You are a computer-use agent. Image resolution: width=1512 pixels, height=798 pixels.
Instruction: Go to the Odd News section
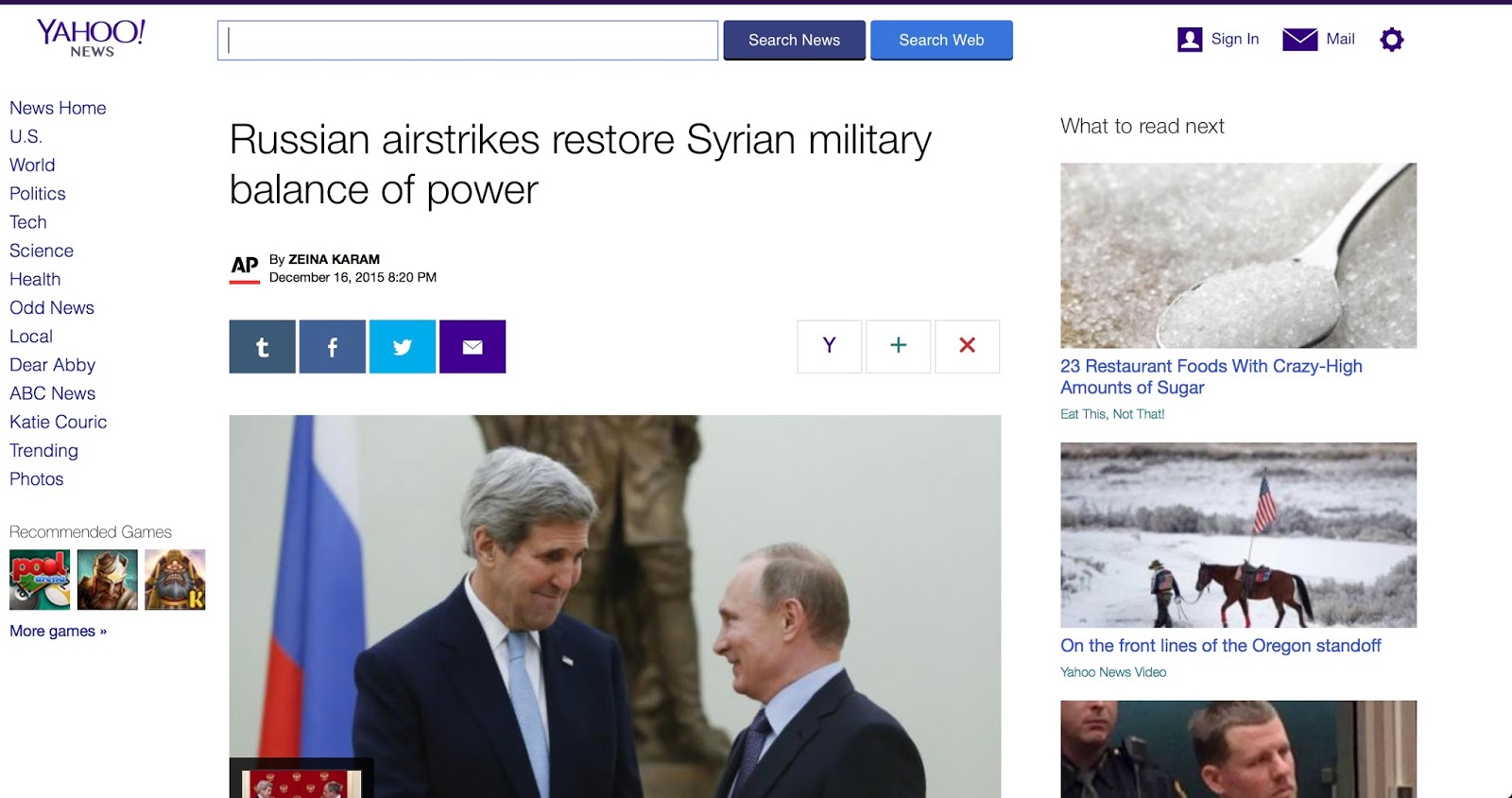pos(52,308)
